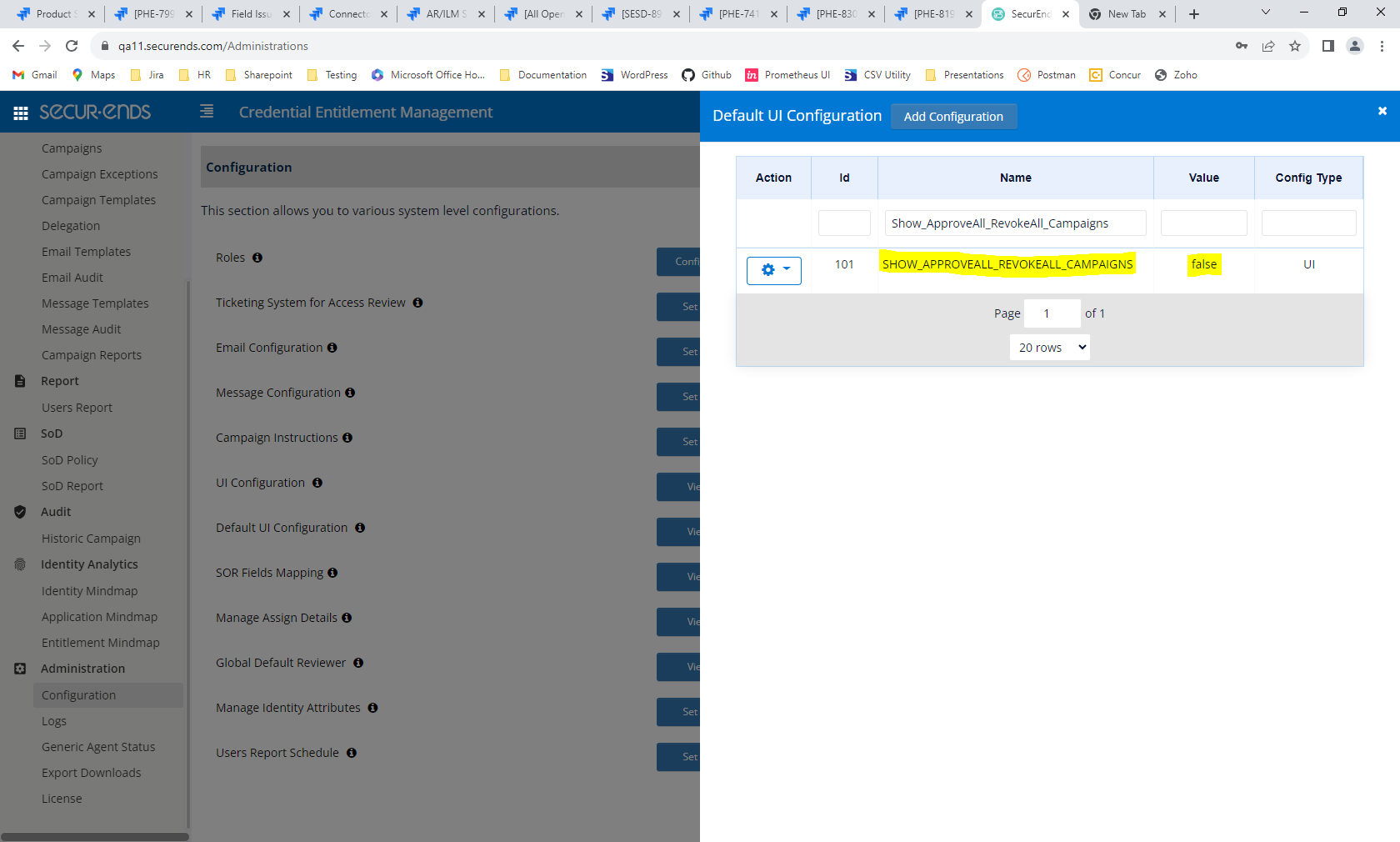Click the Identity Analytics fingerprint icon
The width and height of the screenshot is (1400, 842).
pos(20,564)
